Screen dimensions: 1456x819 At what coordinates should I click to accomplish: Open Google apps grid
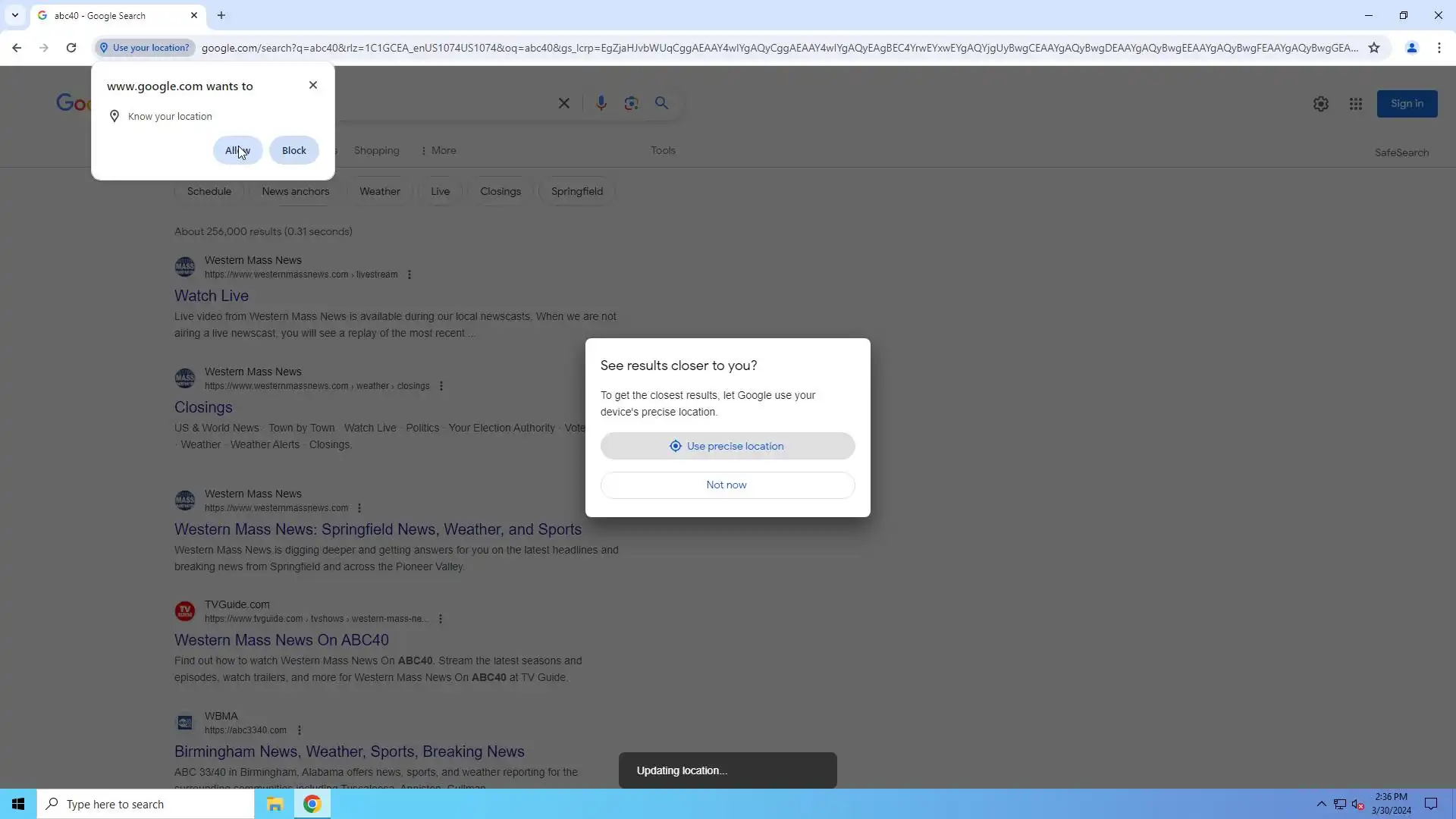[1355, 104]
